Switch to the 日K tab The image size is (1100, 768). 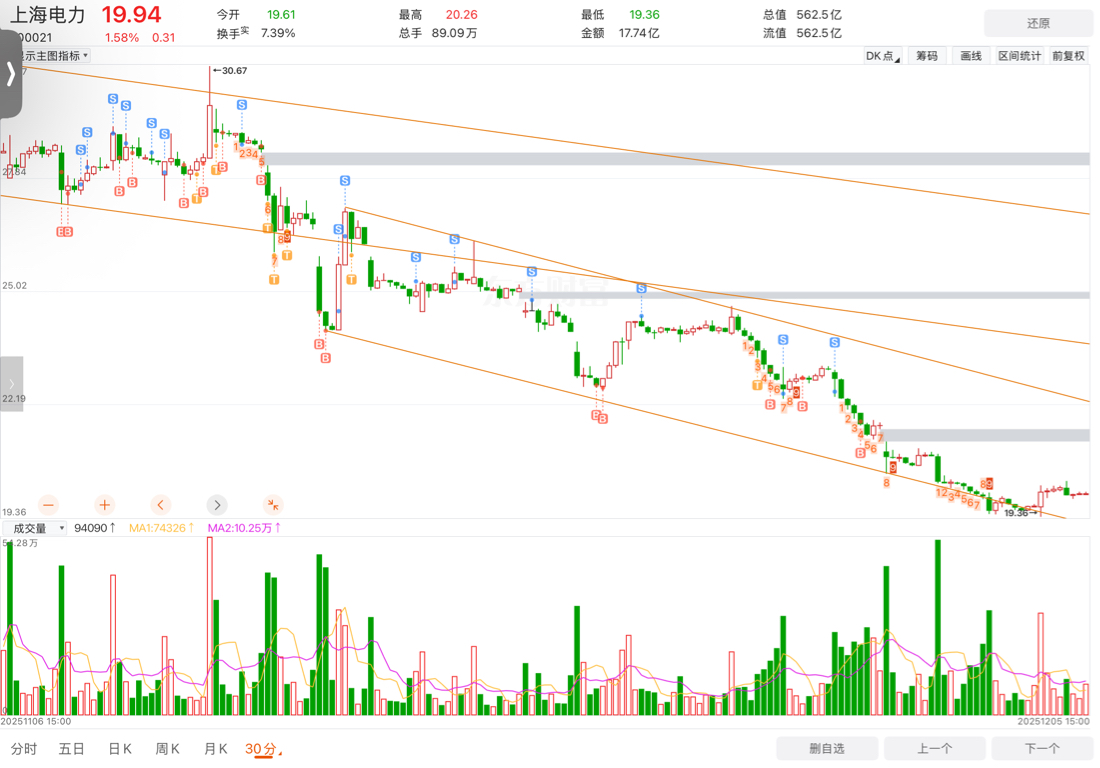coord(120,749)
